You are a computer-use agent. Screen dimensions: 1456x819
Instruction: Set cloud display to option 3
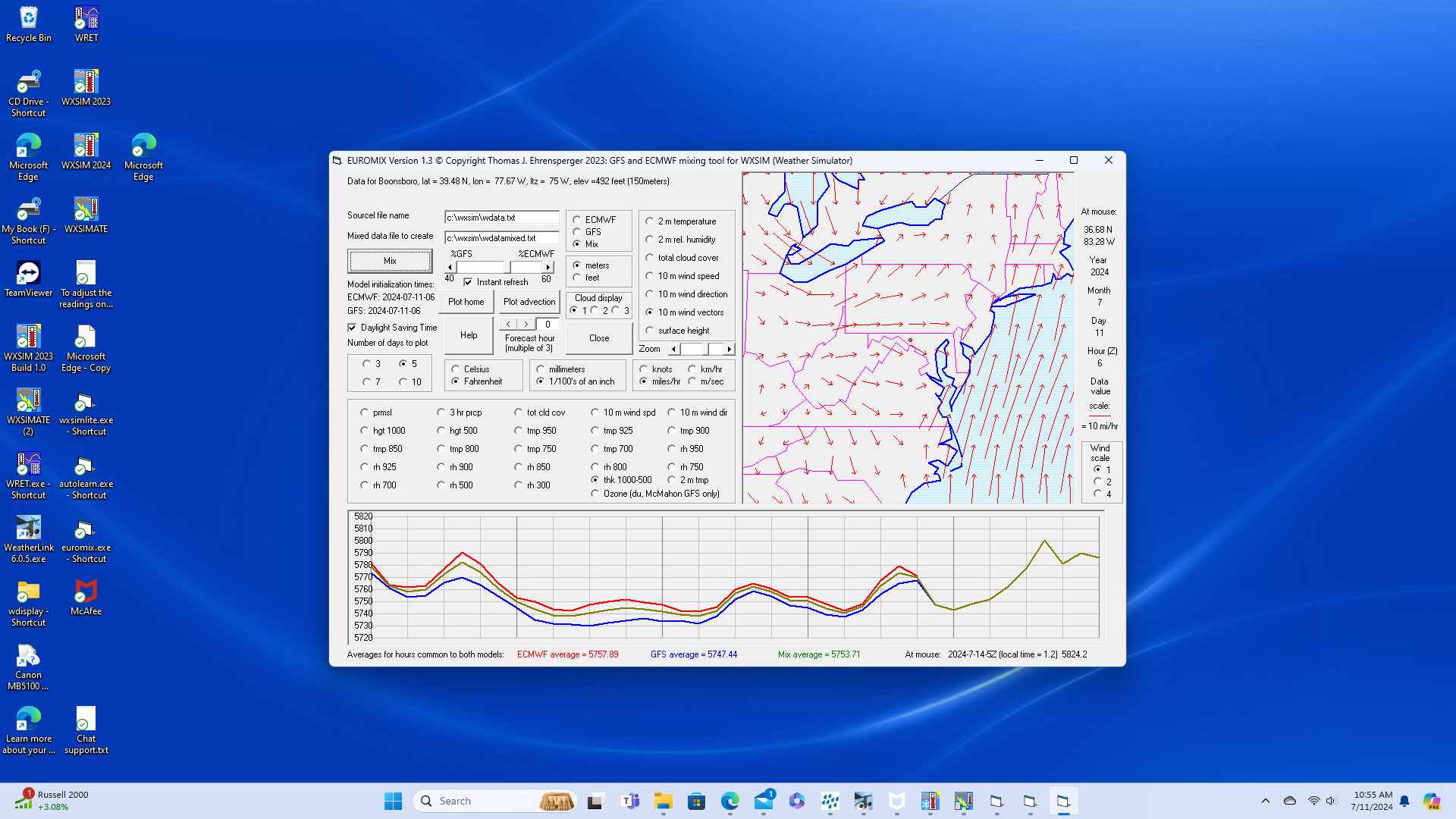click(x=617, y=310)
